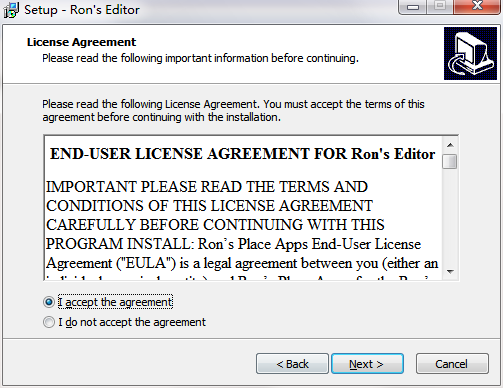The height and width of the screenshot is (388, 503).
Task: Cancel the Ron's Editor setup
Action: [452, 364]
